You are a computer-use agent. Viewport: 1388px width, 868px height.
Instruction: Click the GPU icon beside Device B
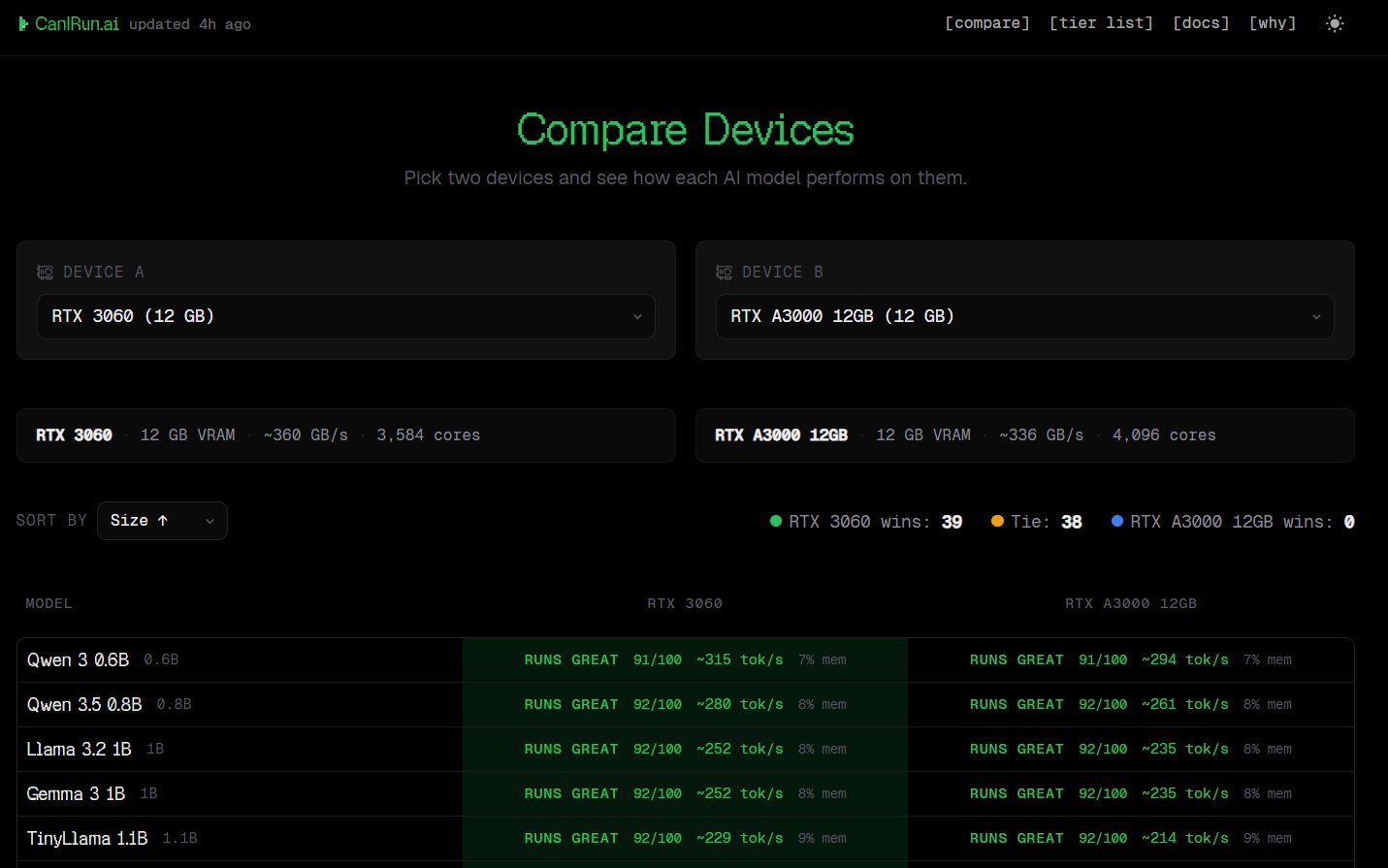point(724,273)
